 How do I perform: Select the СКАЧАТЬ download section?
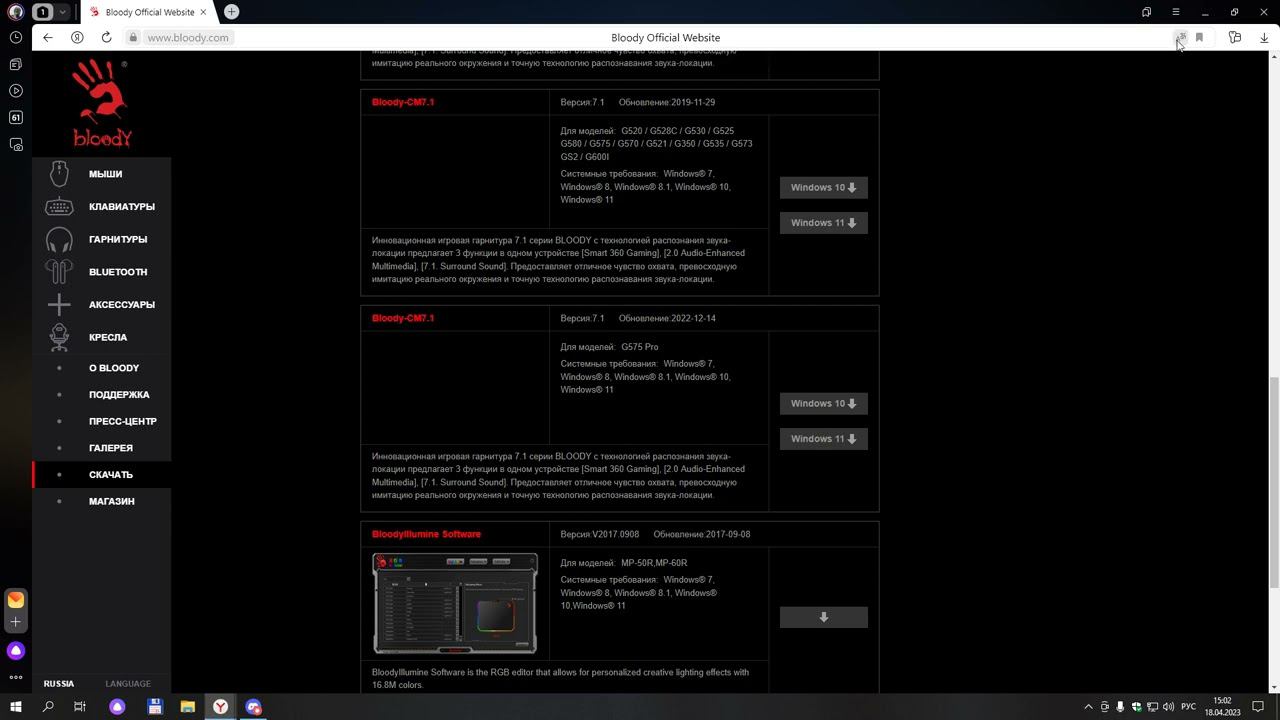tap(111, 475)
